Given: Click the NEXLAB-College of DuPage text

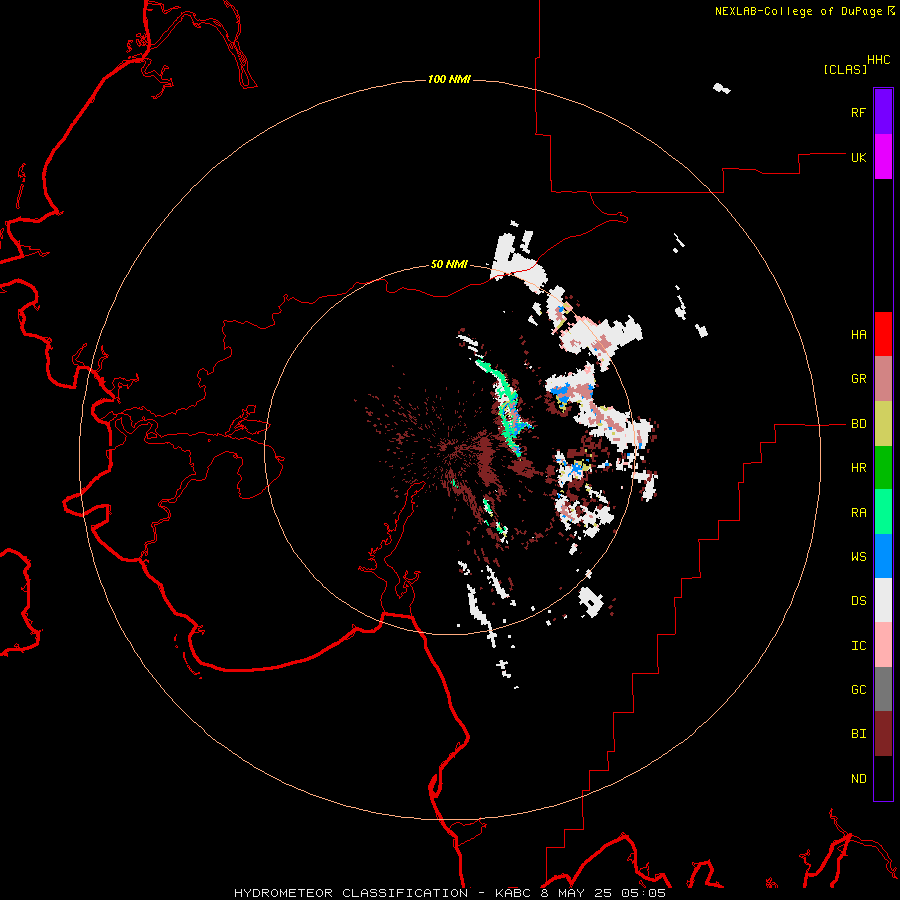Looking at the screenshot, I should pos(798,11).
